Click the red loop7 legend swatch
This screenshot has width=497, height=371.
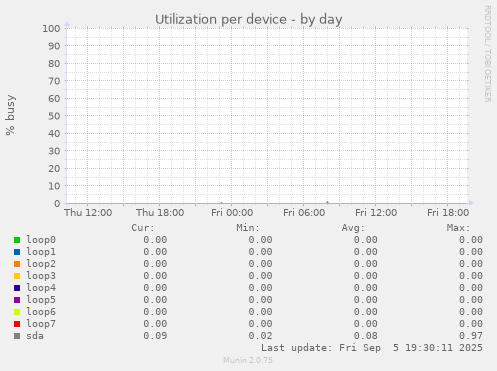tap(17, 324)
